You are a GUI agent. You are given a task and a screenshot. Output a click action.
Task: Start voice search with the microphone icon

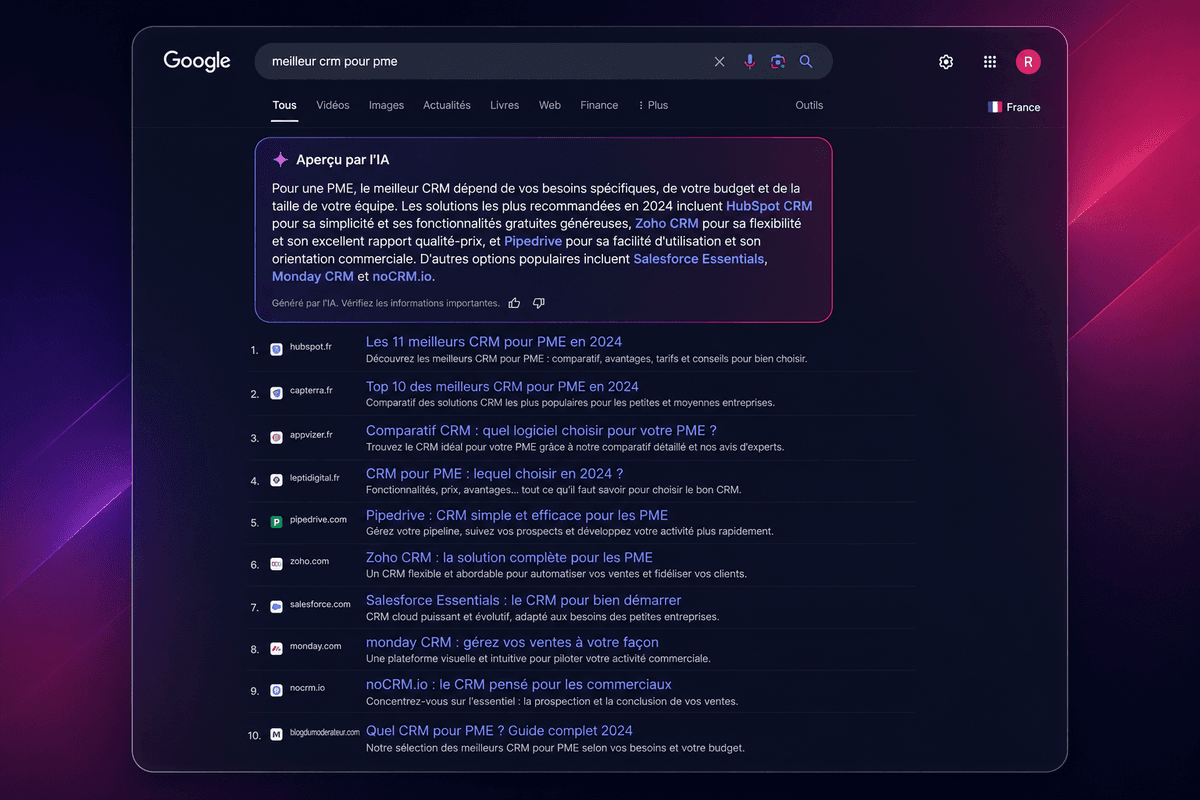pos(749,62)
